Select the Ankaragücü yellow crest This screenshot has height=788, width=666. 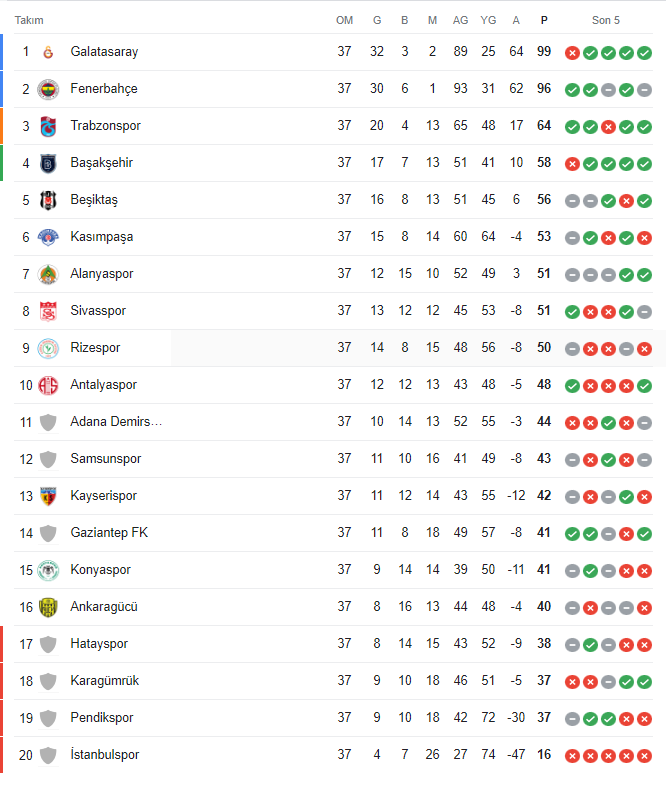tap(48, 607)
